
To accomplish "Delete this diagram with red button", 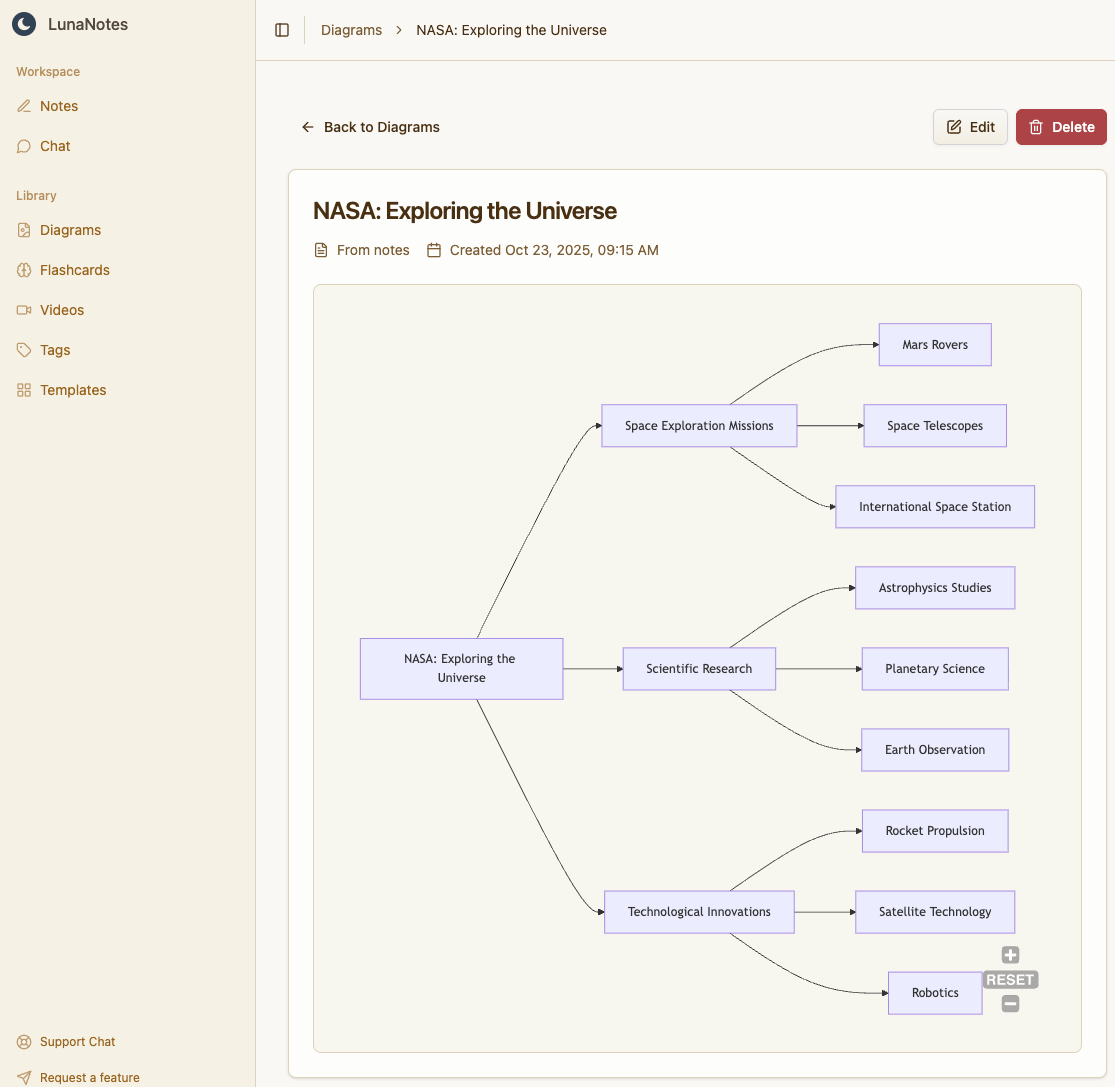I will 1061,127.
